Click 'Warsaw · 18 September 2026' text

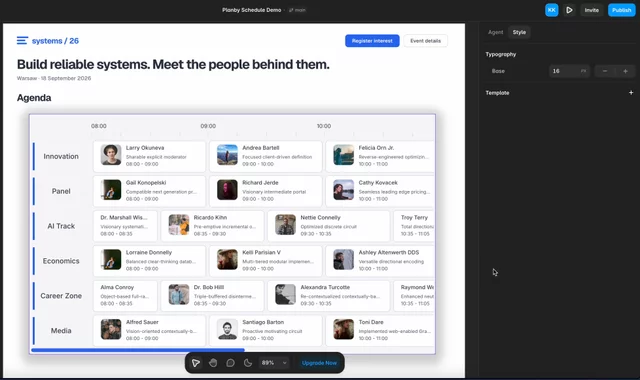(x=54, y=78)
